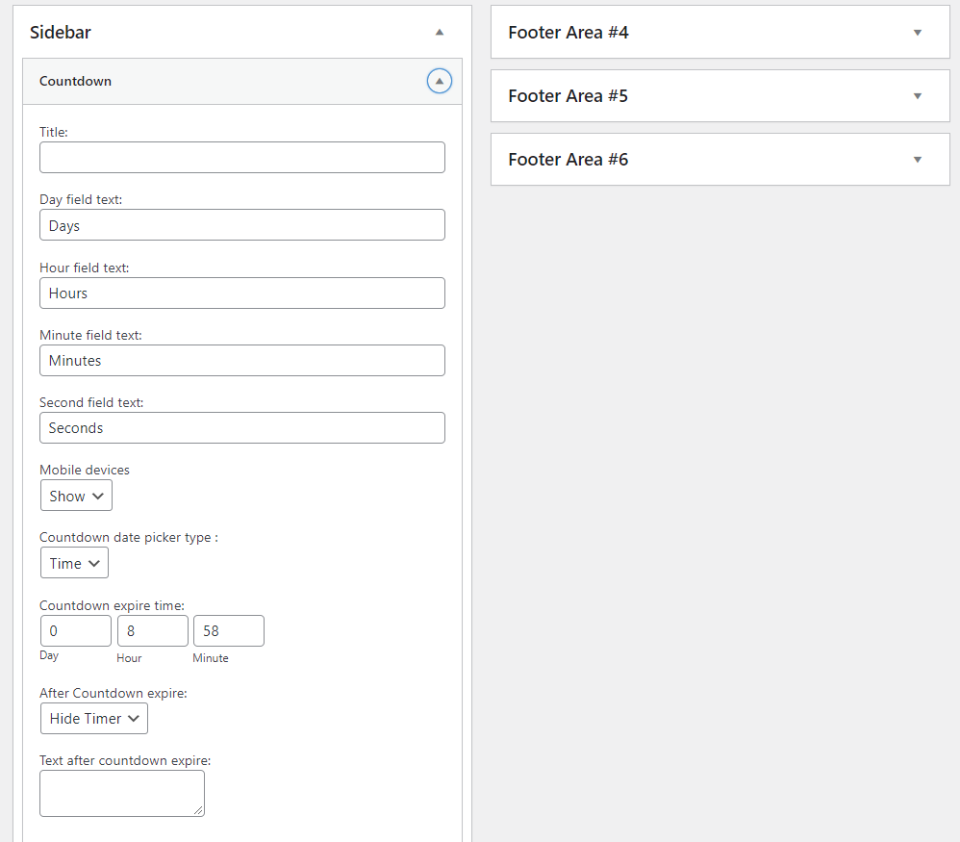Image resolution: width=960 pixels, height=842 pixels.
Task: Click the Day field text input
Action: coord(242,225)
